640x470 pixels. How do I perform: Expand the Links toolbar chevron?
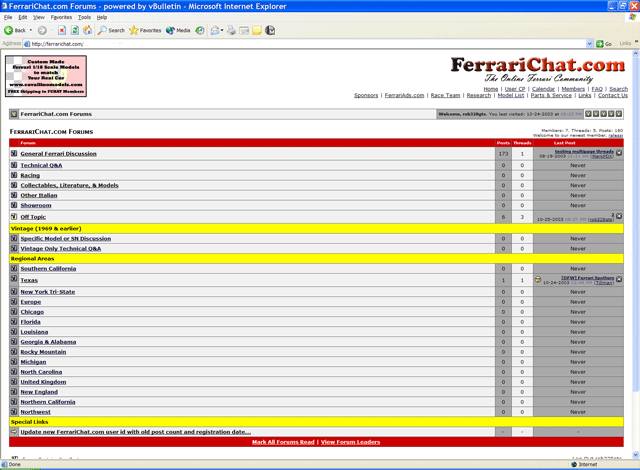(x=636, y=42)
